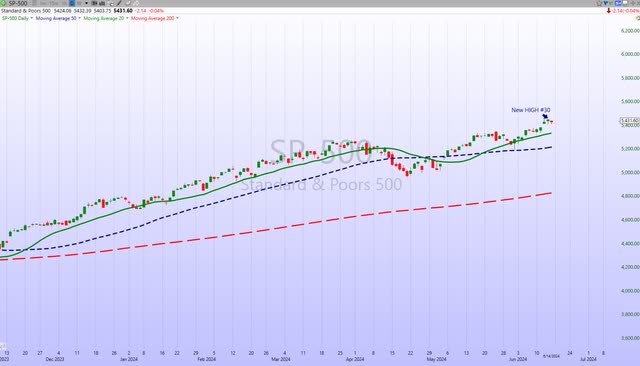Open the Moving Average 50 dropdown arrow
Viewport: 640px width, 366px height.
click(x=80, y=18)
